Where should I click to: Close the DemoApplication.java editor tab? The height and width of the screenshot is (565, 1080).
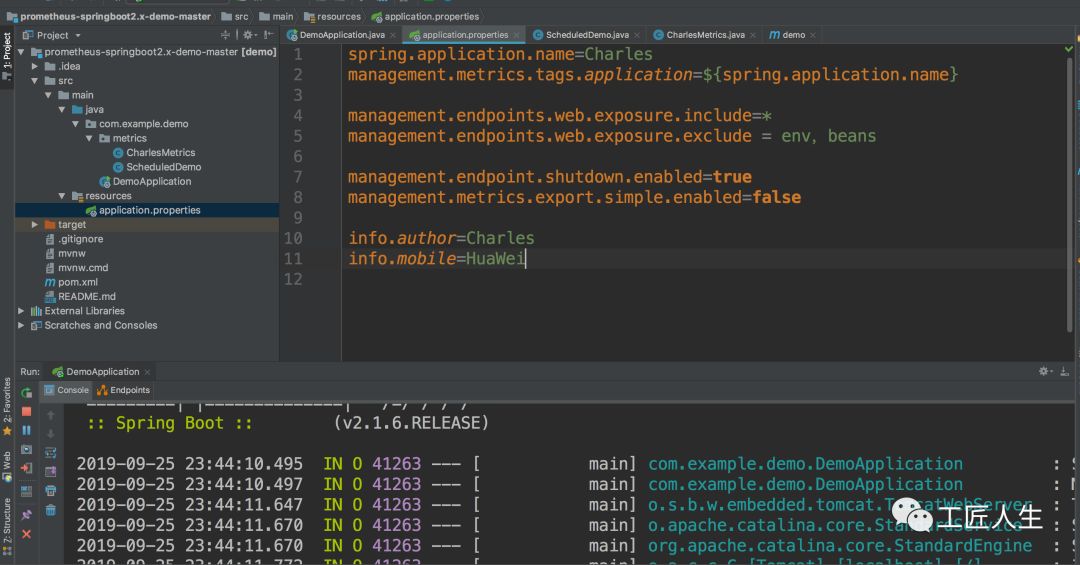[394, 35]
